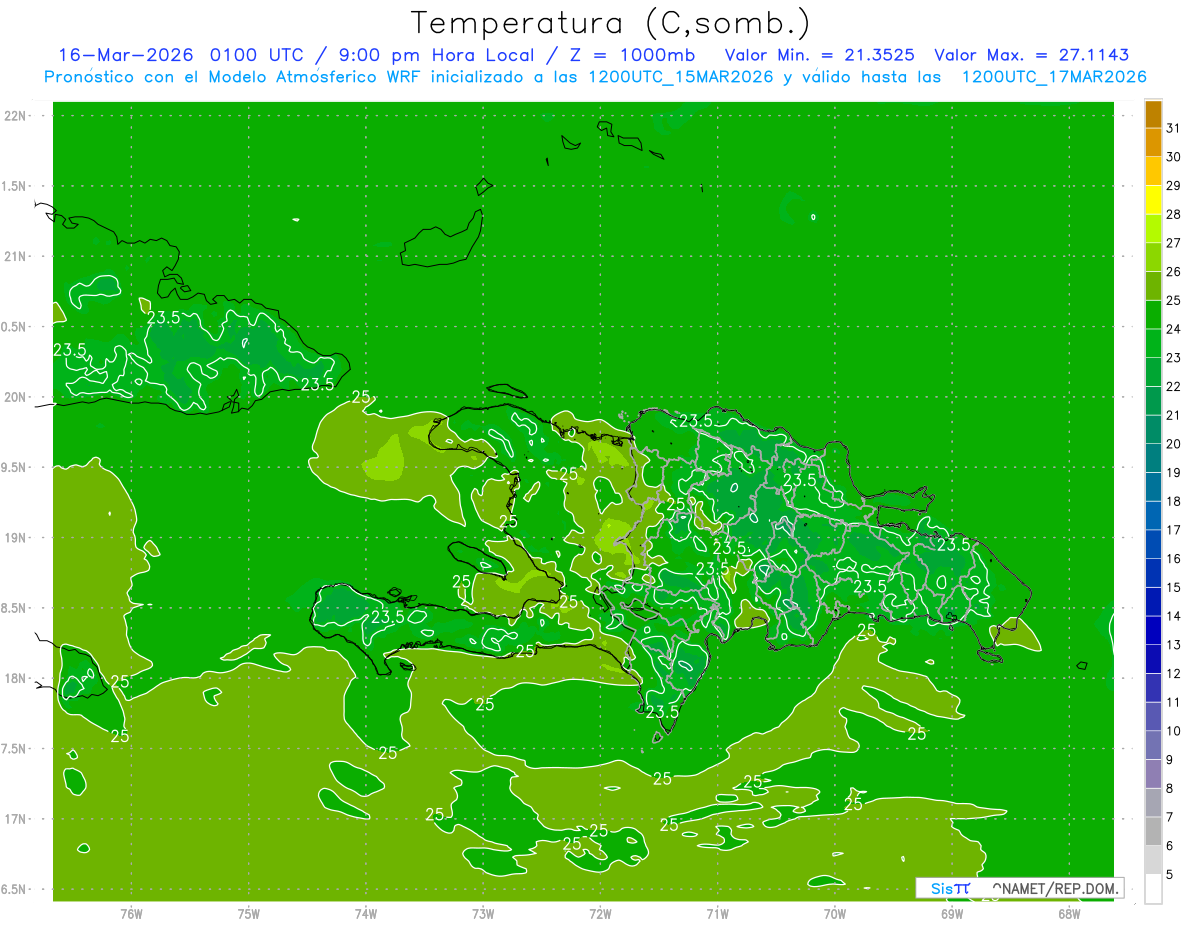Click legend color band between 28 and 29
This screenshot has height=927, width=1200.
point(1153,200)
